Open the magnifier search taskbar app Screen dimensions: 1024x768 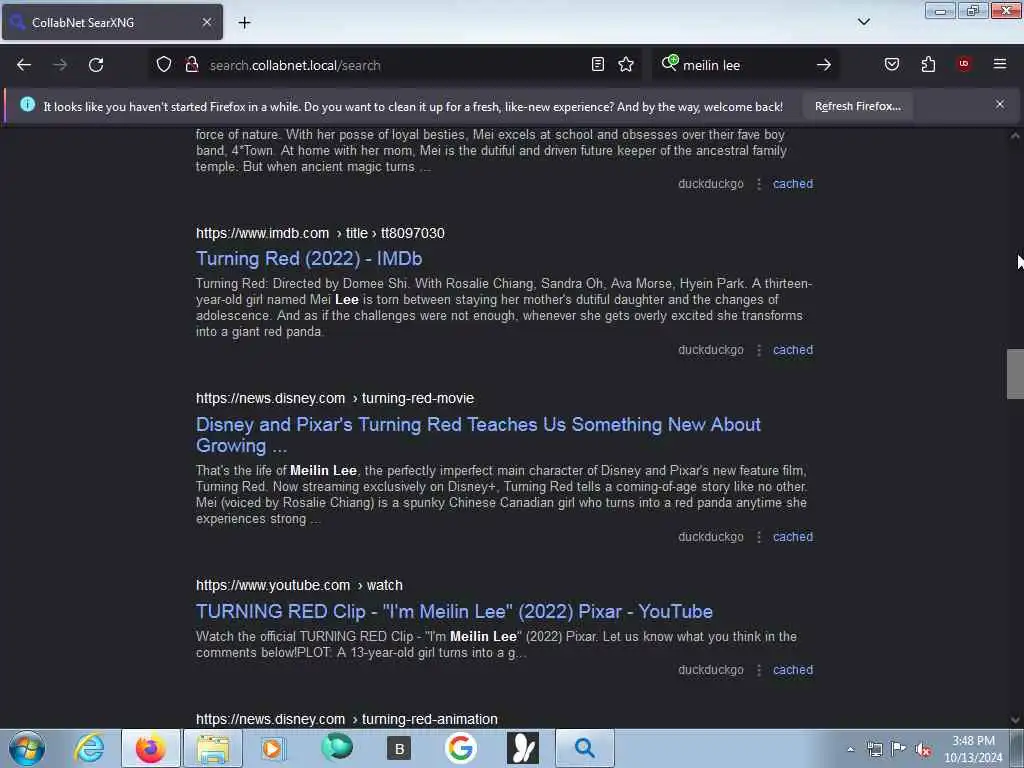(584, 748)
